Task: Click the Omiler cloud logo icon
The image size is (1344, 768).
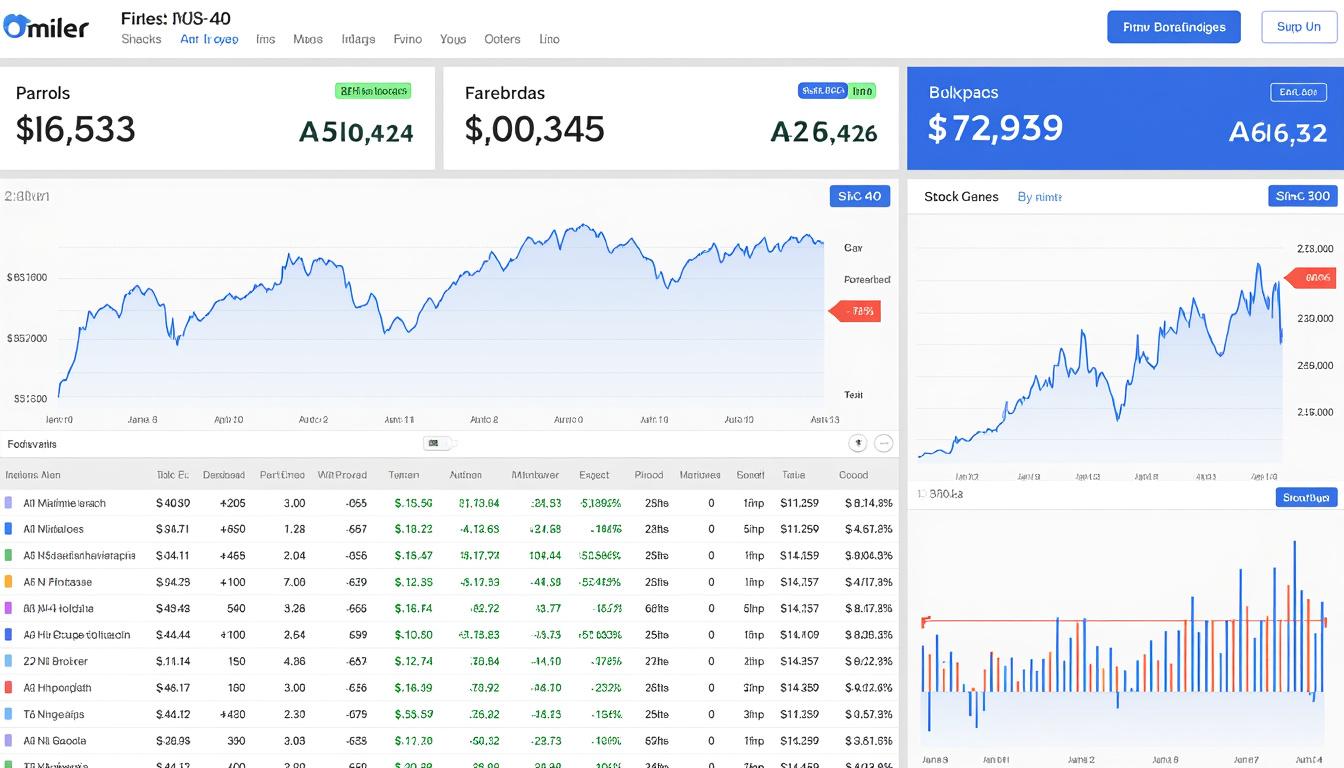Action: [16, 27]
